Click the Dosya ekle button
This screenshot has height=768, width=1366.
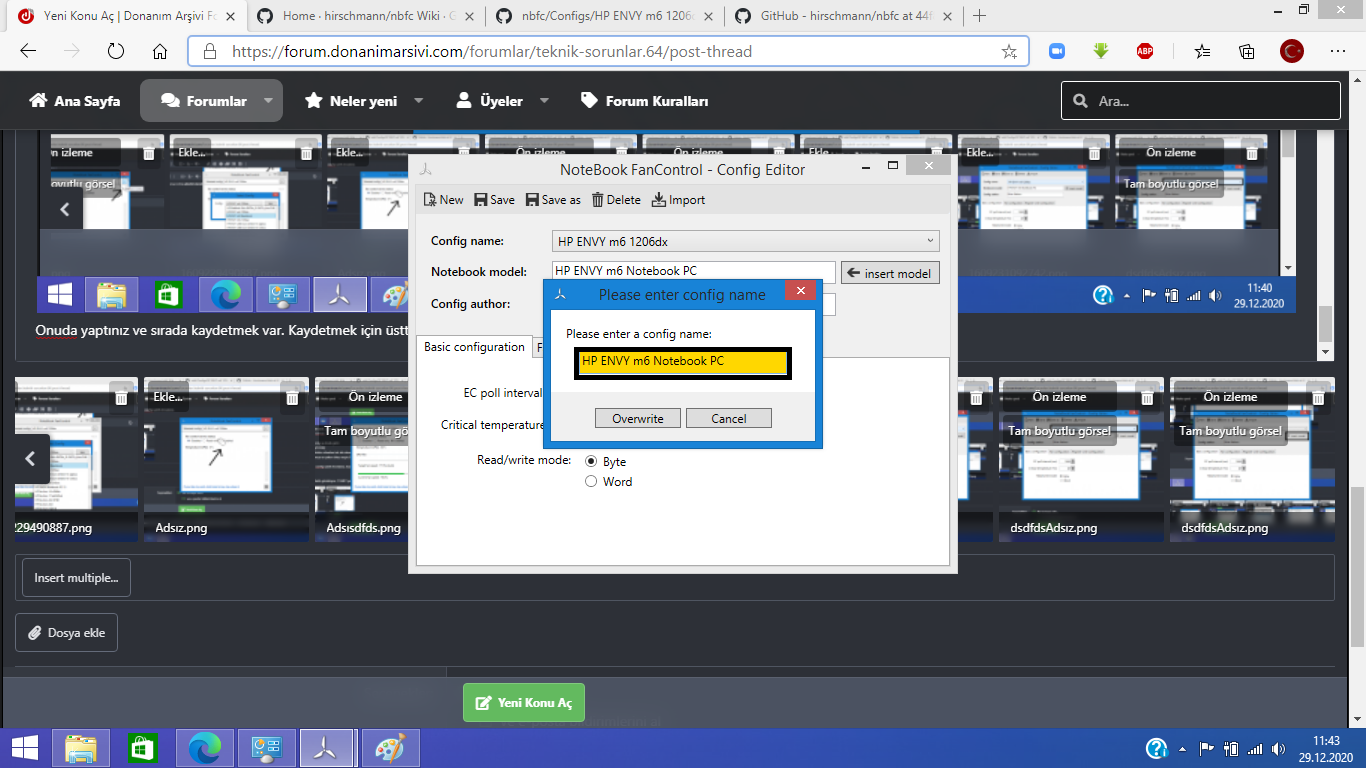[66, 633]
